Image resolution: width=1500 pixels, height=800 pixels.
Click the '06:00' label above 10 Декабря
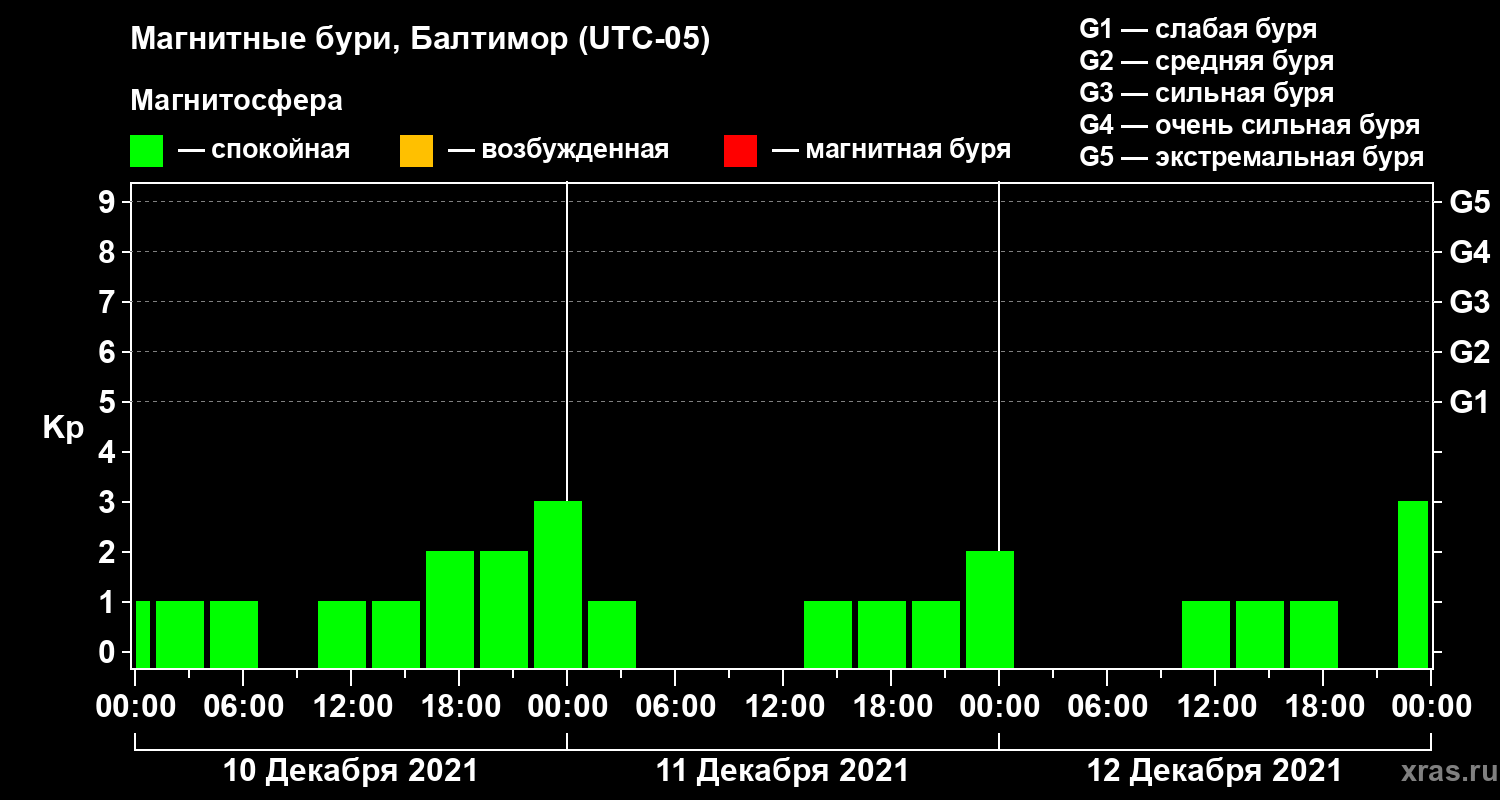[243, 706]
